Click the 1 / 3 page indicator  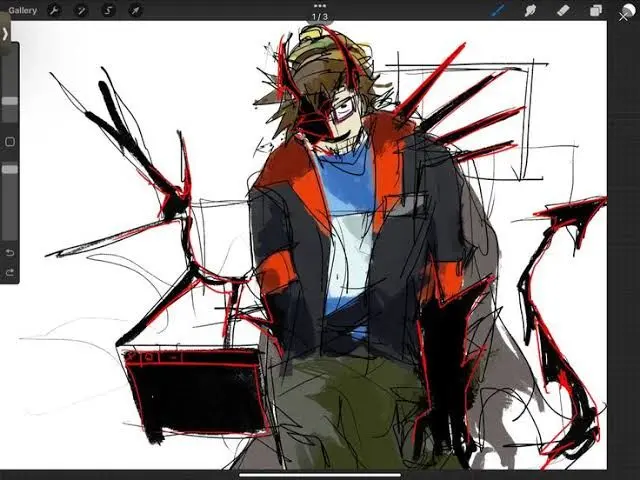coord(320,17)
